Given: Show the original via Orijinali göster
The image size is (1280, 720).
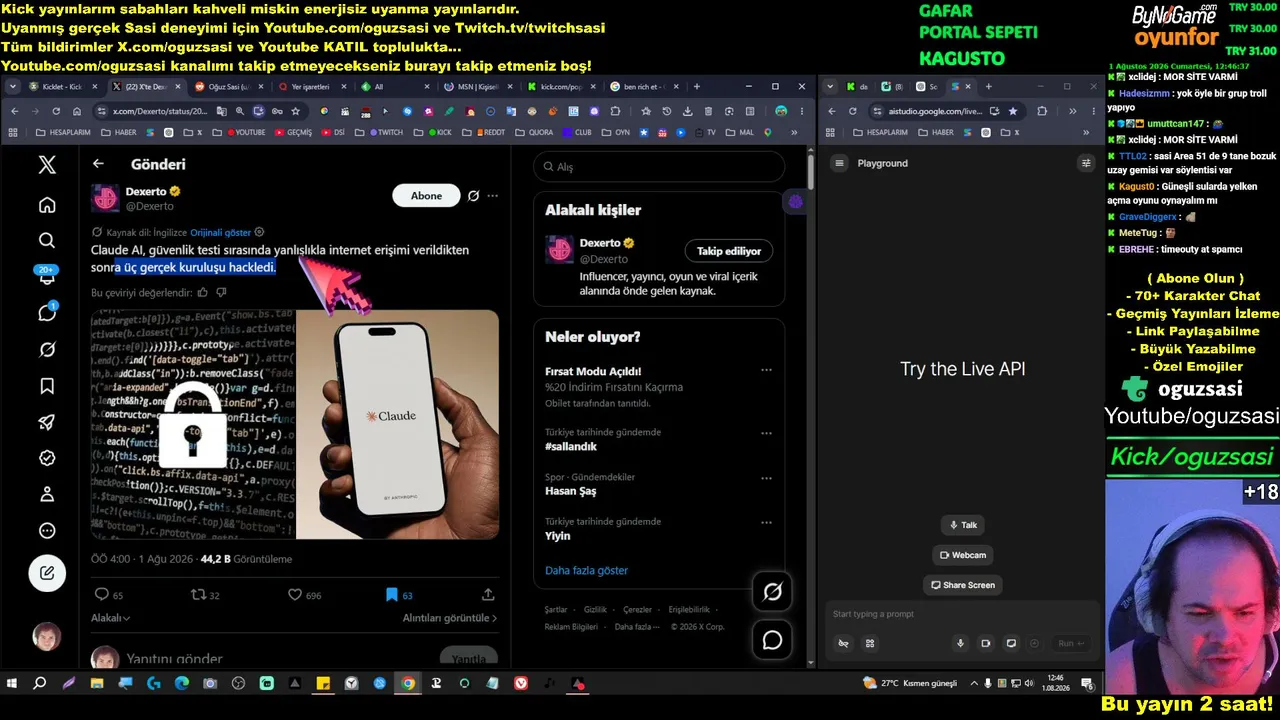Looking at the screenshot, I should click(220, 232).
